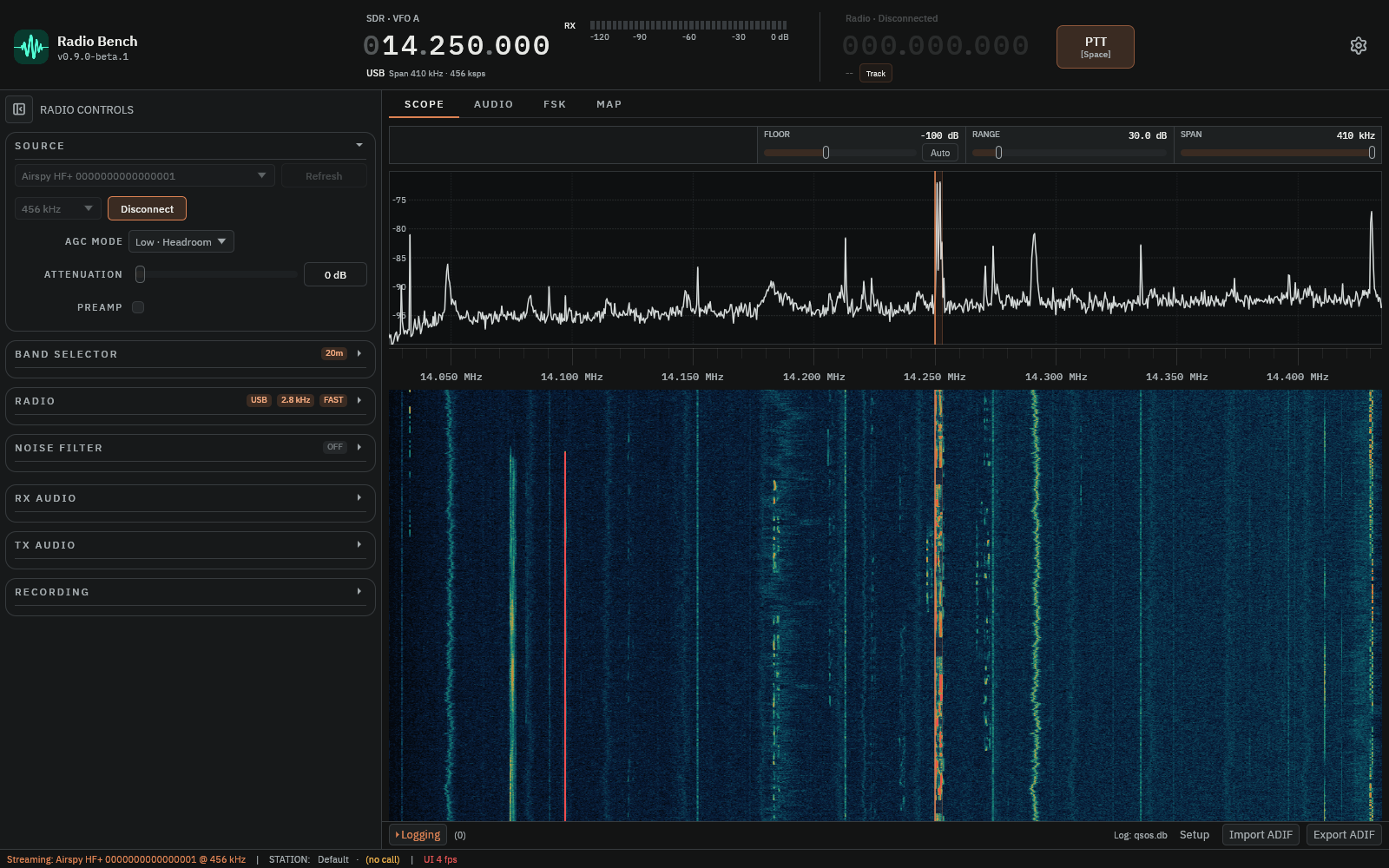Screen dimensions: 1389x868
Task: Click the Auto floor button
Action: pos(940,153)
